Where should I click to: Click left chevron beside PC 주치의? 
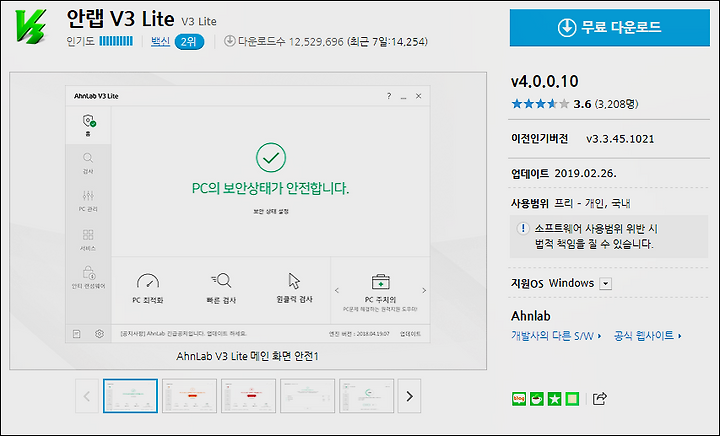tap(337, 291)
